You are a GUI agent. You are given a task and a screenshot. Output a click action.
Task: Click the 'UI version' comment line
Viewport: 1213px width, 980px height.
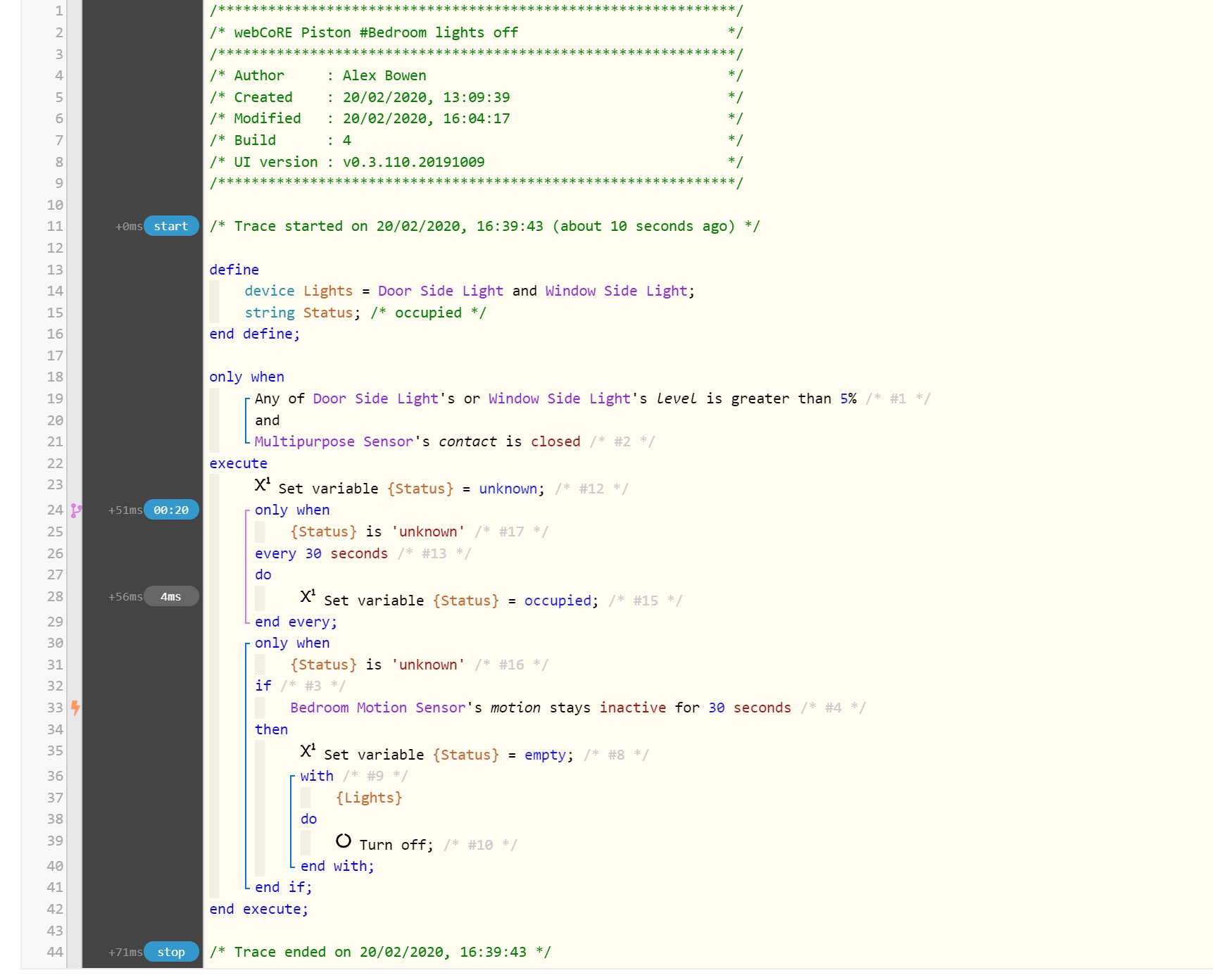coord(347,162)
